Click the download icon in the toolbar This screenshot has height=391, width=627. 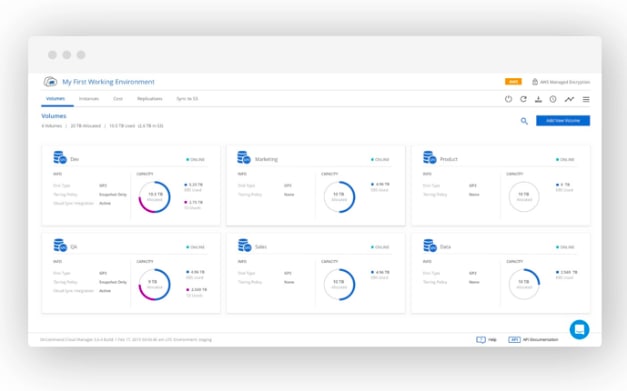pyautogui.click(x=538, y=99)
